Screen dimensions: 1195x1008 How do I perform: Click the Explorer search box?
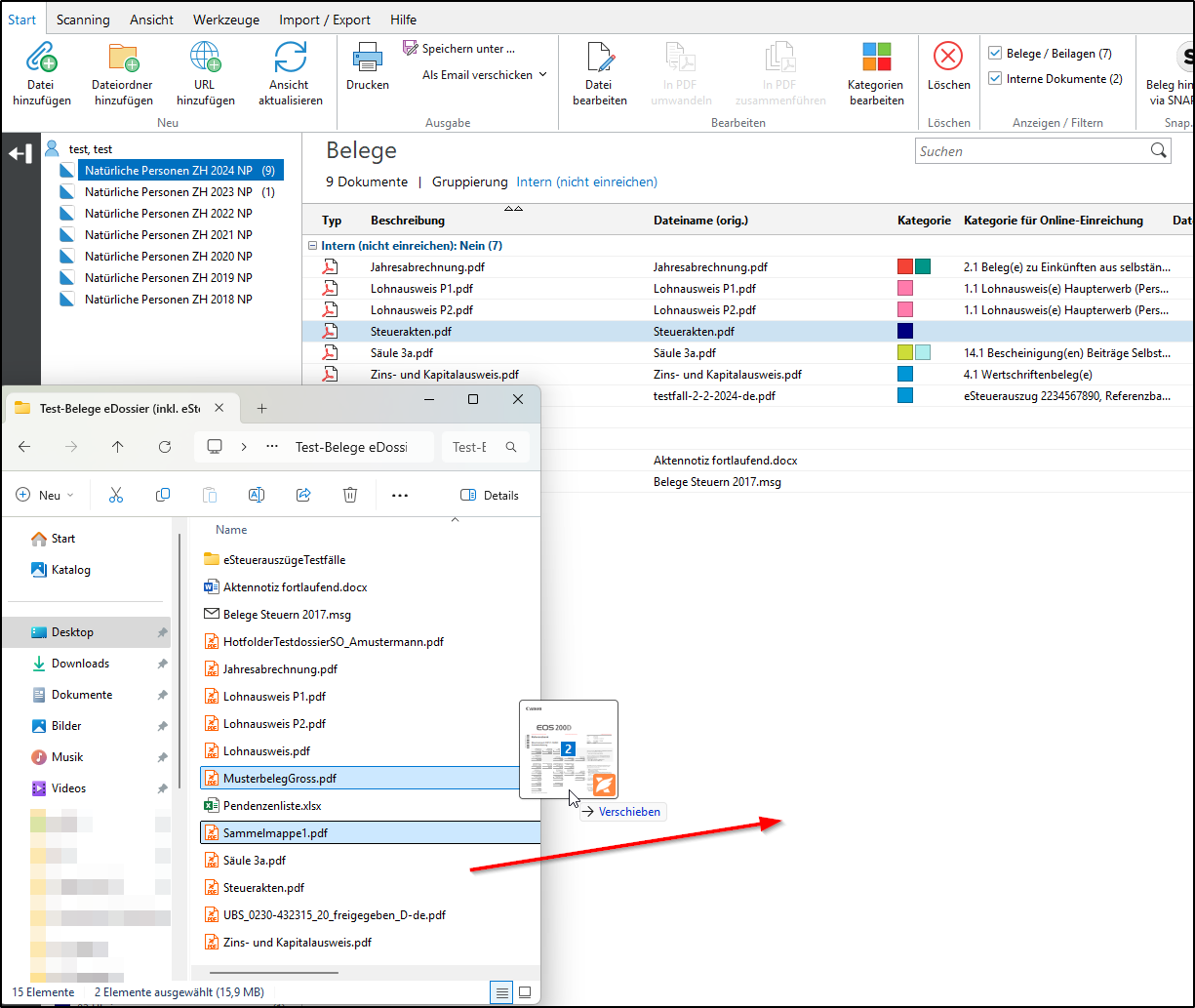pyautogui.click(x=485, y=447)
